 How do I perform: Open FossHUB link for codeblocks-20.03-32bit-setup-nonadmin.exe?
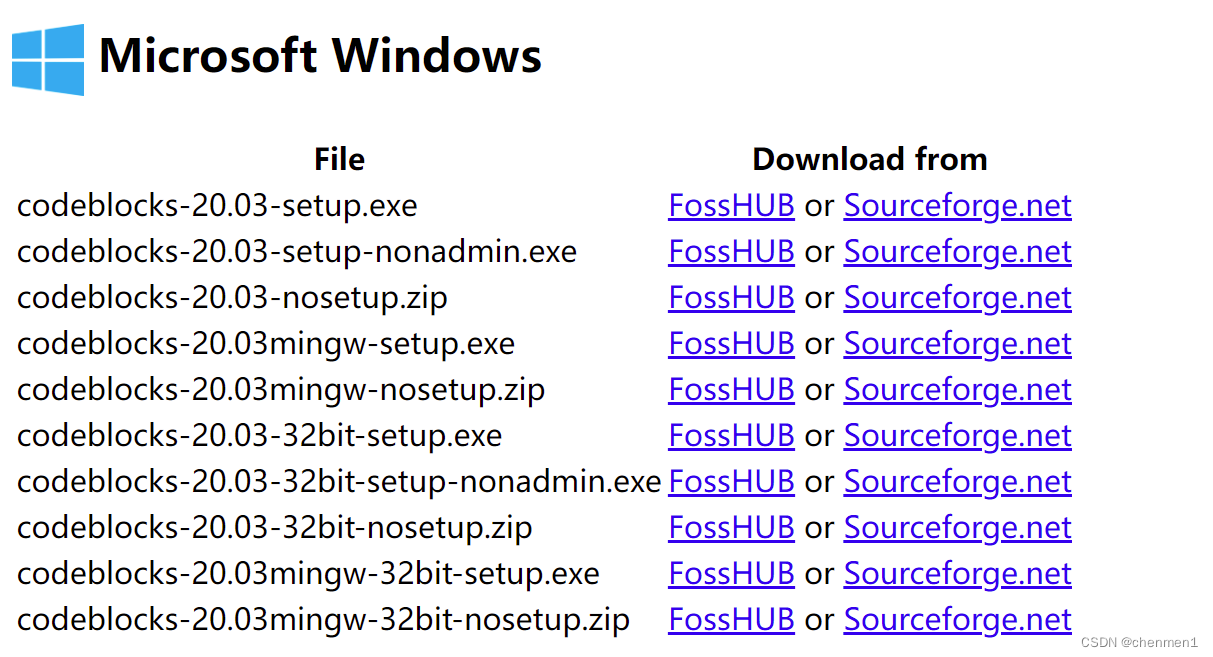pyautogui.click(x=731, y=481)
